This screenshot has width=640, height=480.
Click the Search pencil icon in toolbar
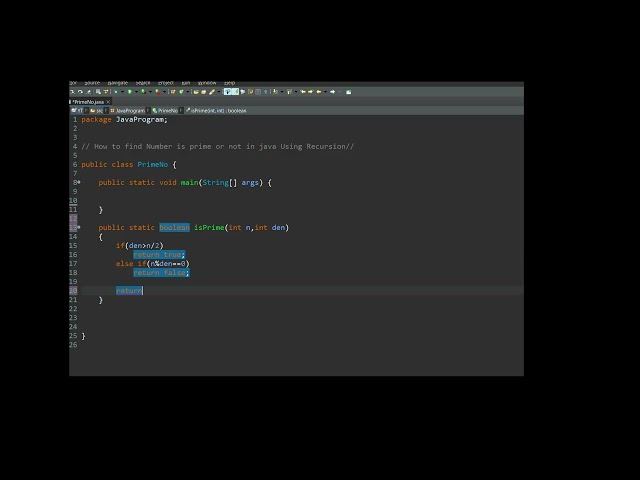tap(212, 92)
